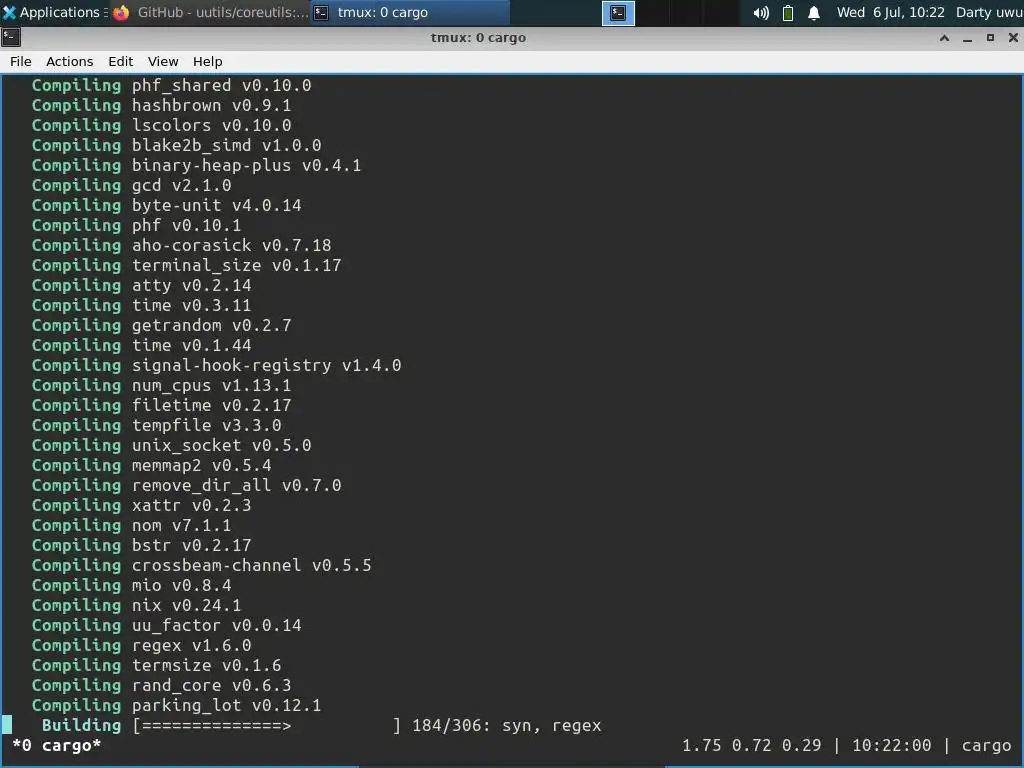1024x768 pixels.
Task: Click the tempfile v3.3.0 line
Action: pyautogui.click(x=157, y=425)
